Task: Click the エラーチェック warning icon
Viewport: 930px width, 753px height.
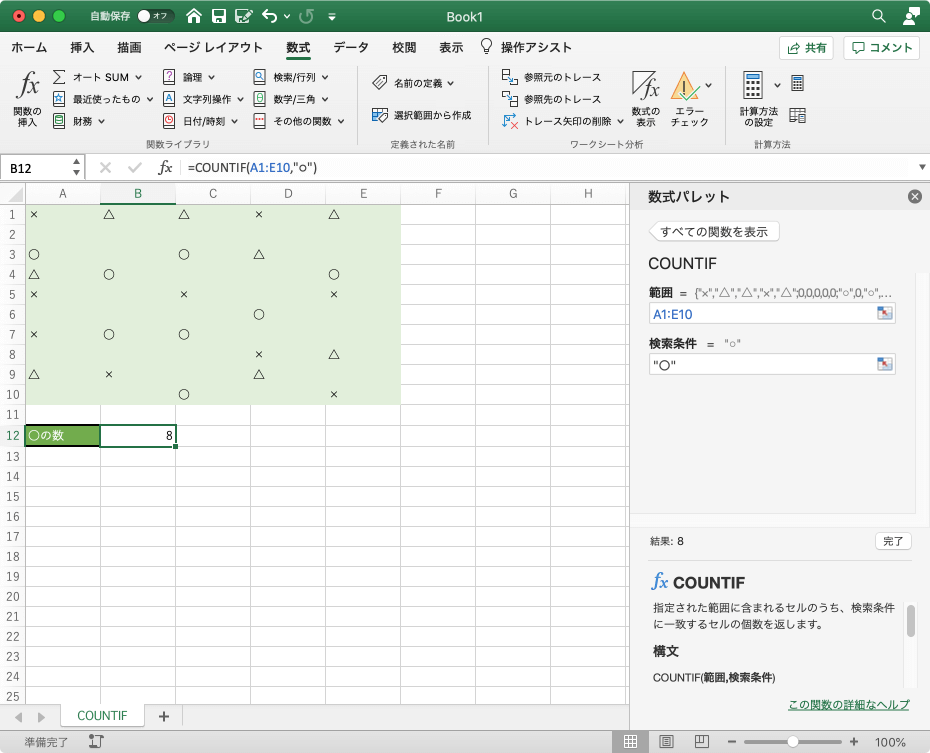Action: 684,85
